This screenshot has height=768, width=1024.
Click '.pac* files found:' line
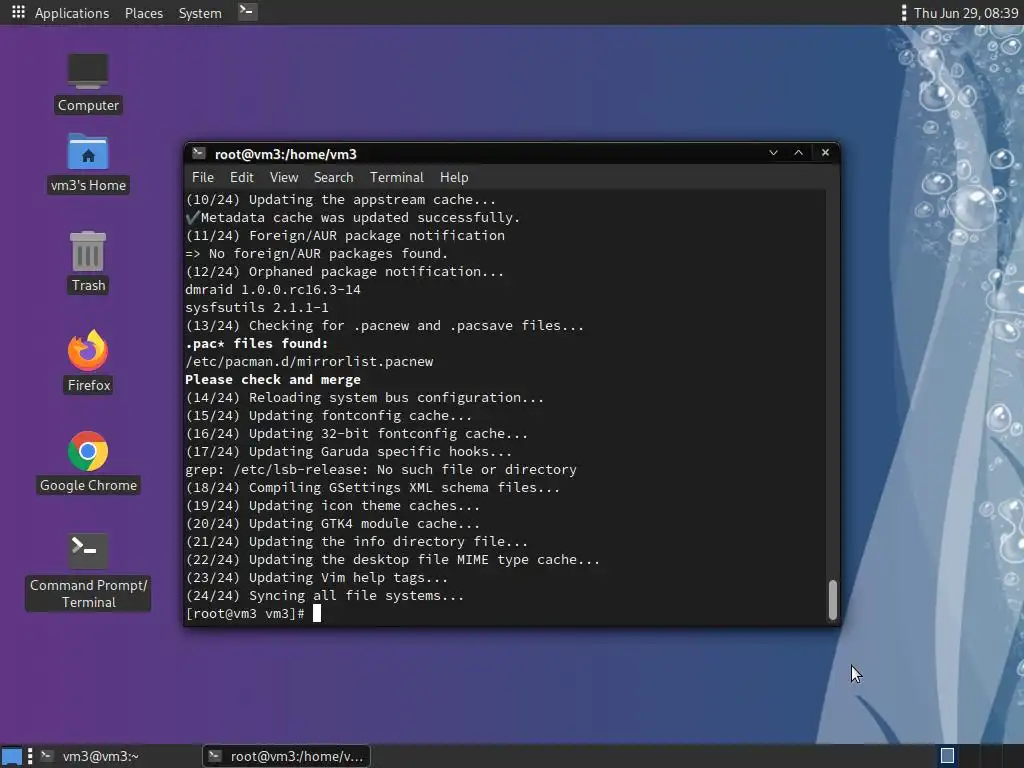[x=257, y=344]
